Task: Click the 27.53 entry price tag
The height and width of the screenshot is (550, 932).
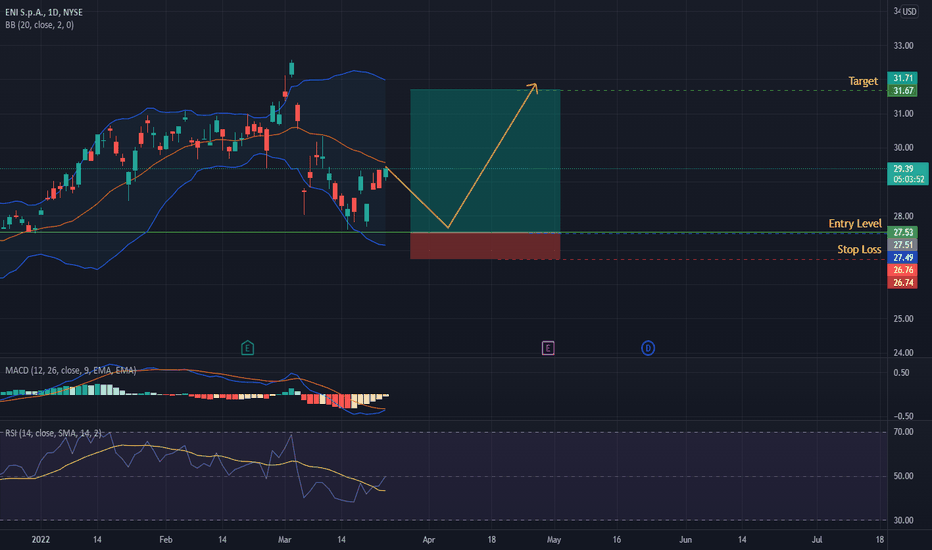Action: pos(902,232)
